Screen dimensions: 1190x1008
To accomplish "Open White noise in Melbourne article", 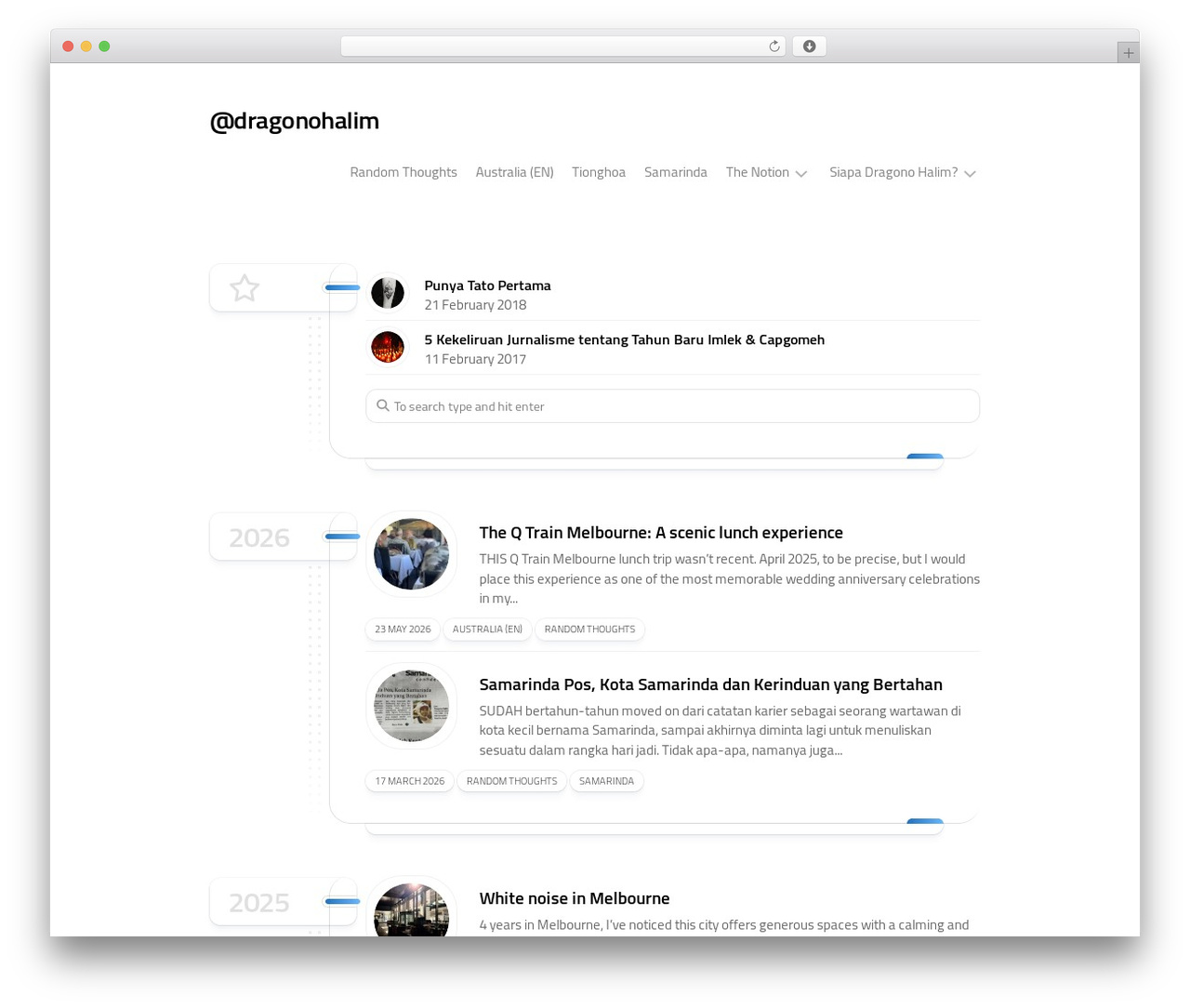I will click(x=574, y=898).
